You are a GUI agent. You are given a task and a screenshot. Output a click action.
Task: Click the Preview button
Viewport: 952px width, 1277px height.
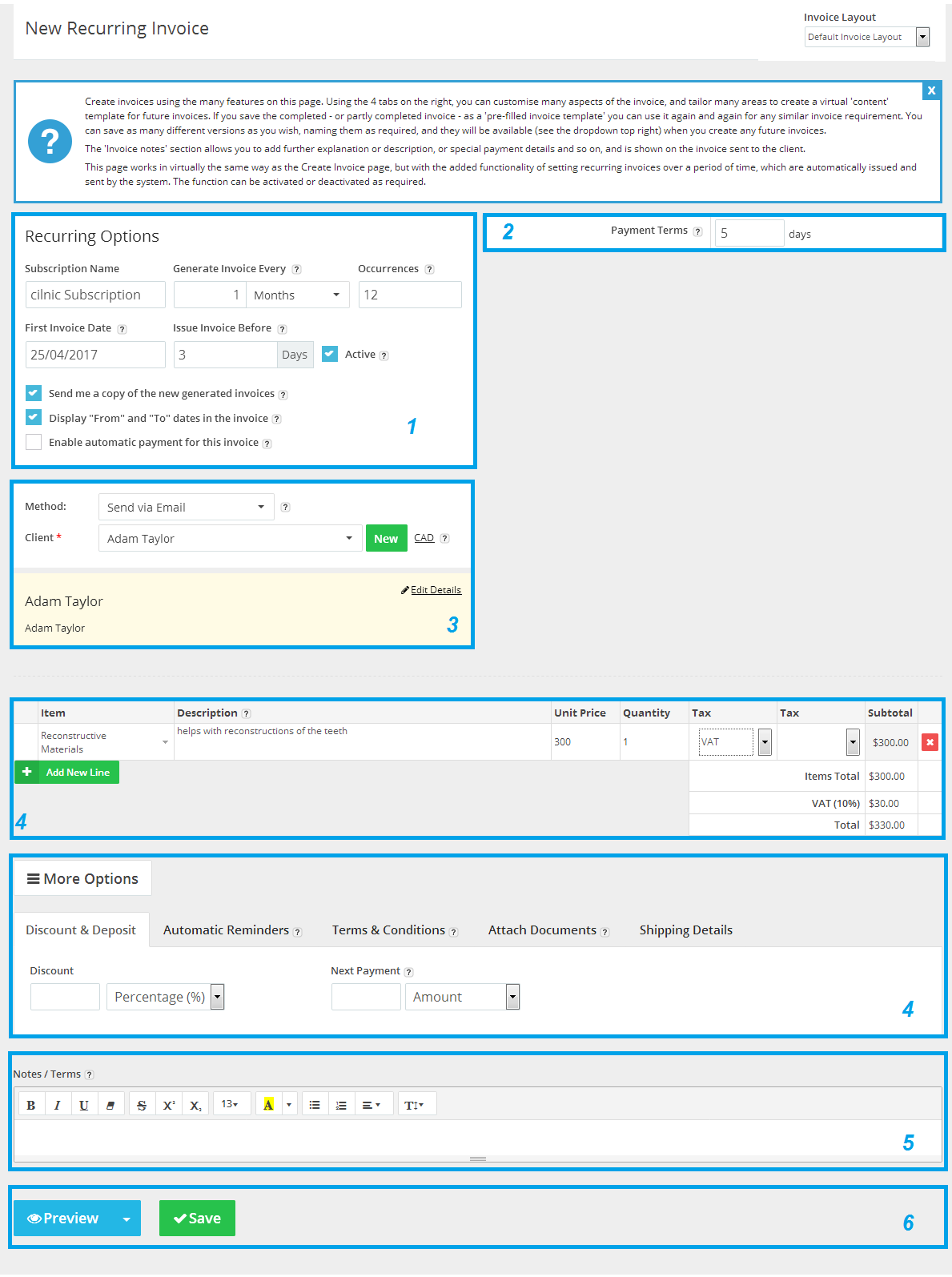pos(63,1219)
